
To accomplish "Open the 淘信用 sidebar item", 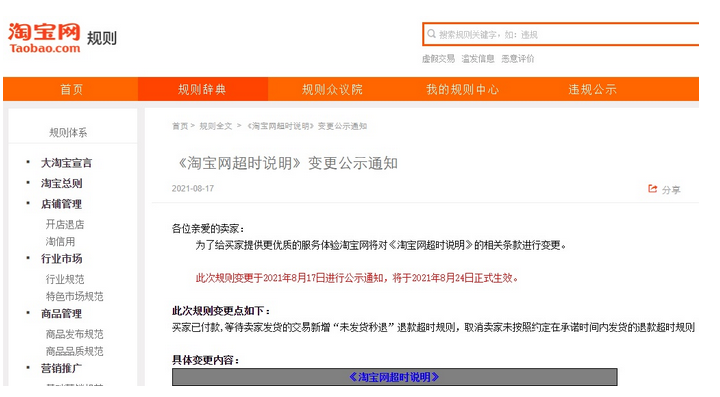I will (x=60, y=241).
